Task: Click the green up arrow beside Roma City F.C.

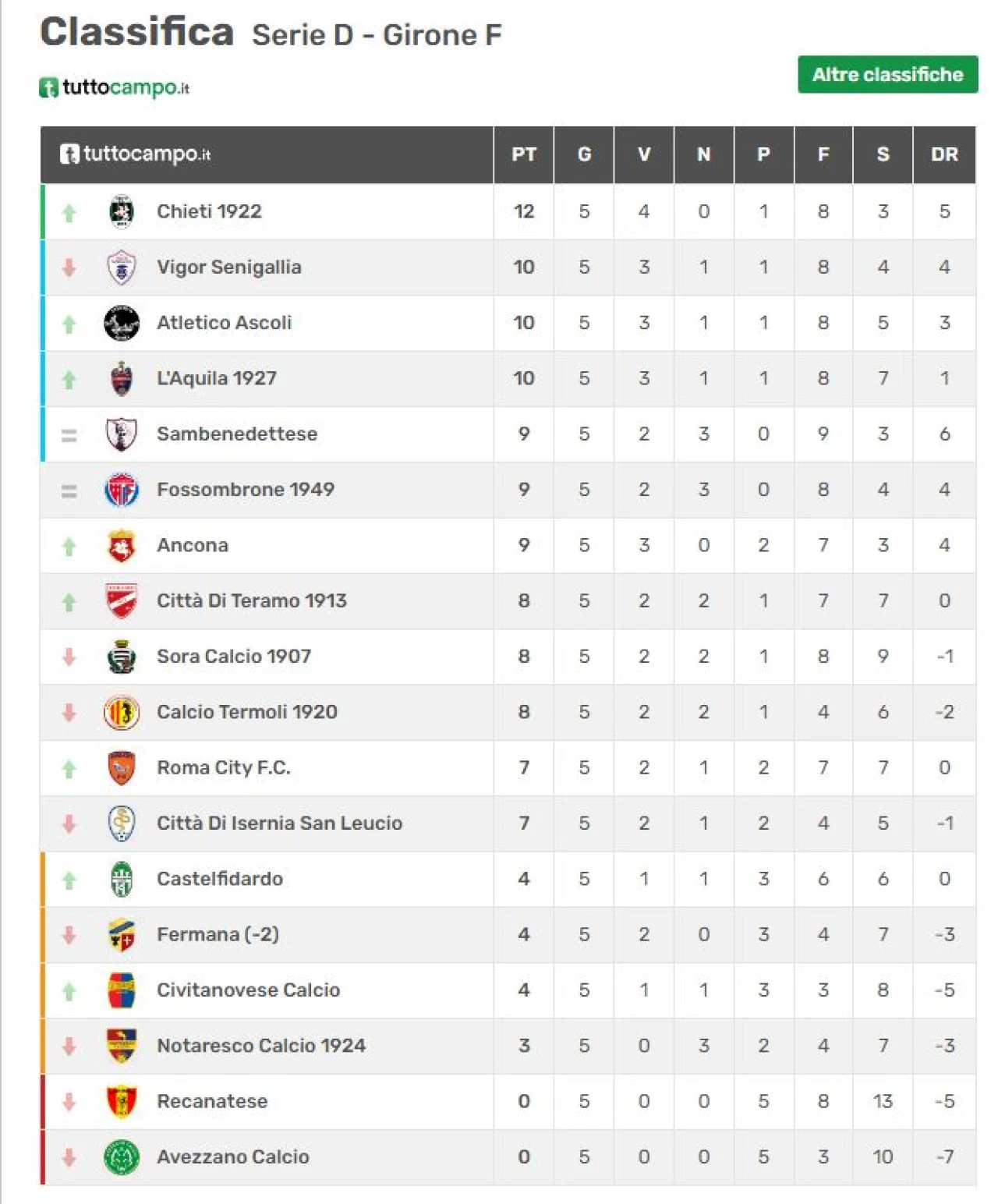Action: [x=69, y=769]
